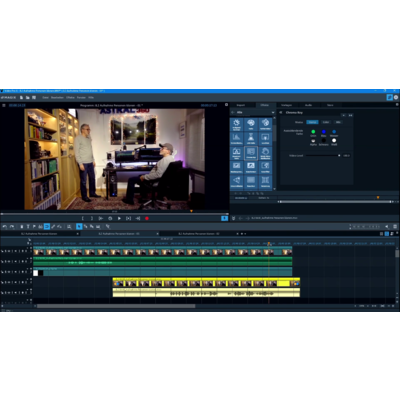Click the highlighted blue icon at top right

[389, 97]
